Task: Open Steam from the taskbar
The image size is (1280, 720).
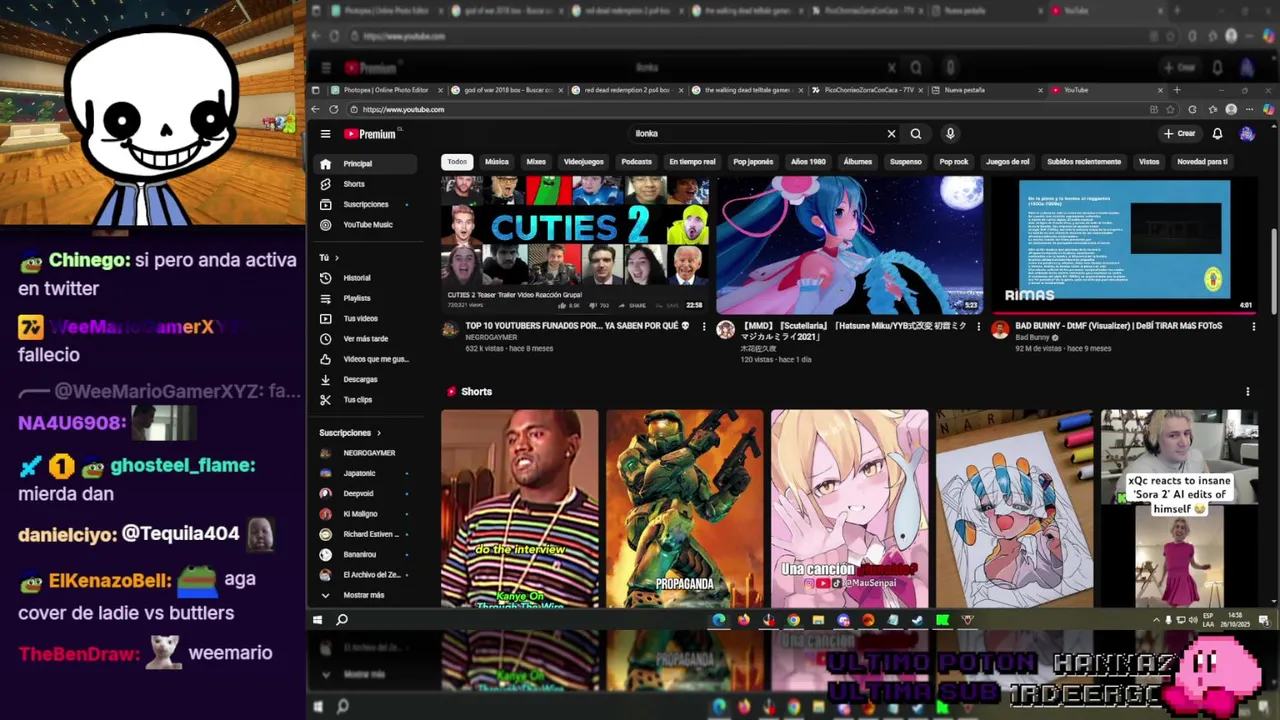Action: click(917, 620)
